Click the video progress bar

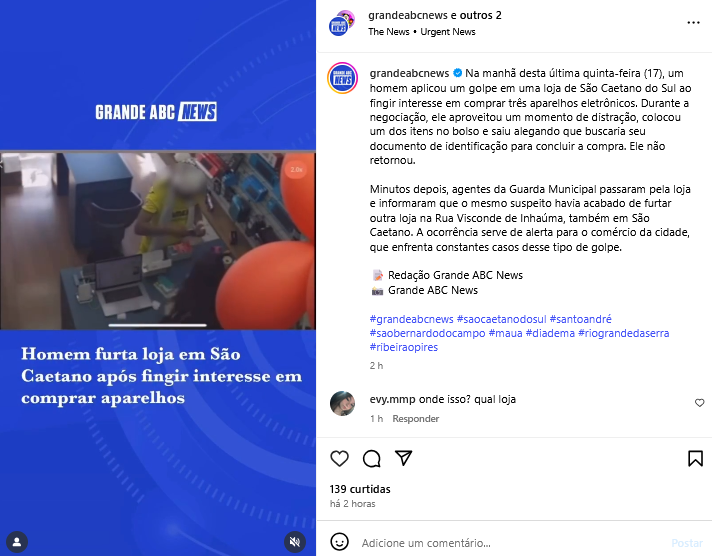(x=158, y=325)
